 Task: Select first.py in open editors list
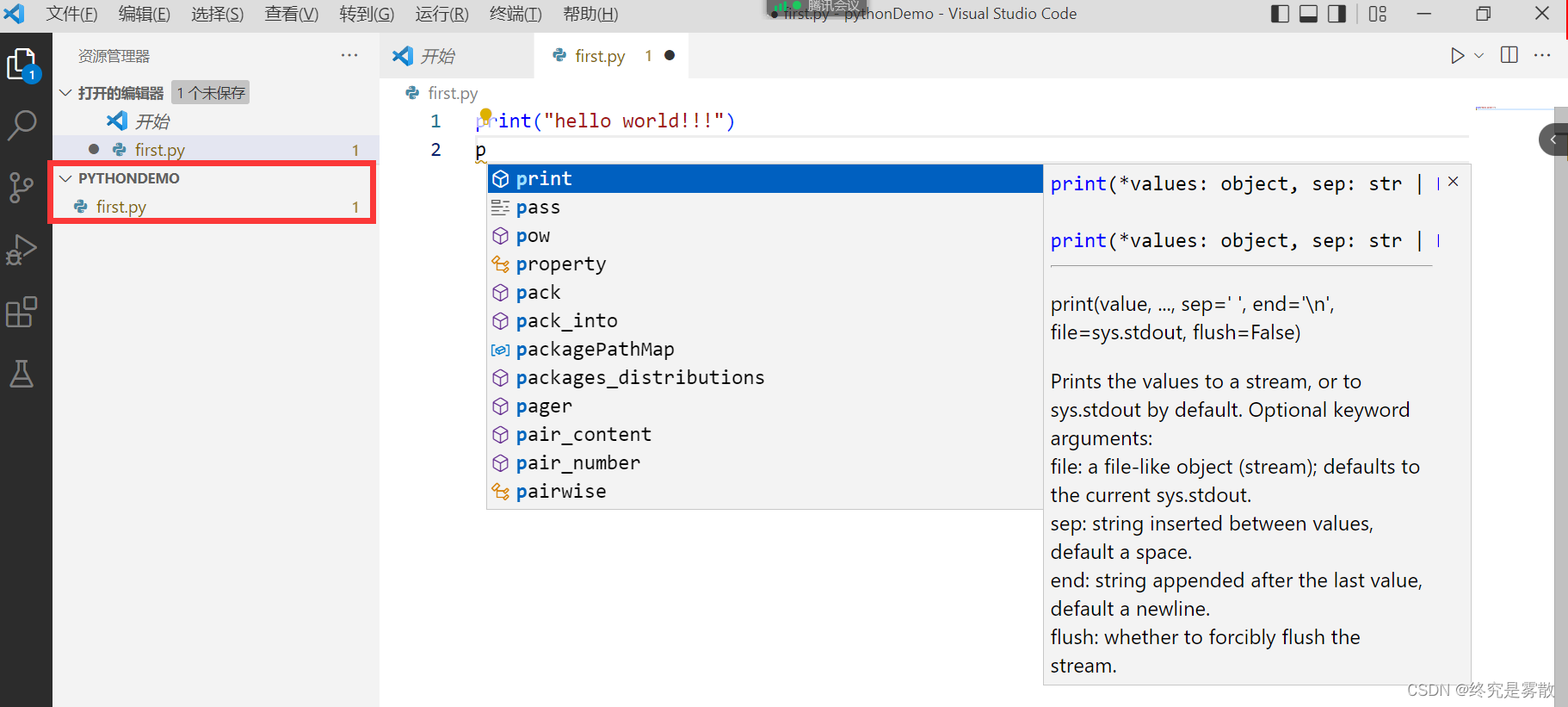[215, 150]
